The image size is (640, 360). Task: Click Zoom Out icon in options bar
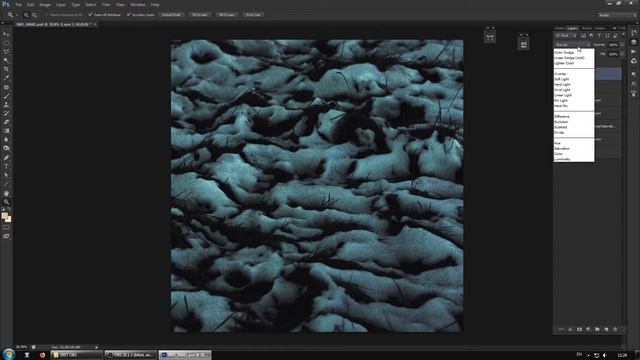click(x=34, y=15)
